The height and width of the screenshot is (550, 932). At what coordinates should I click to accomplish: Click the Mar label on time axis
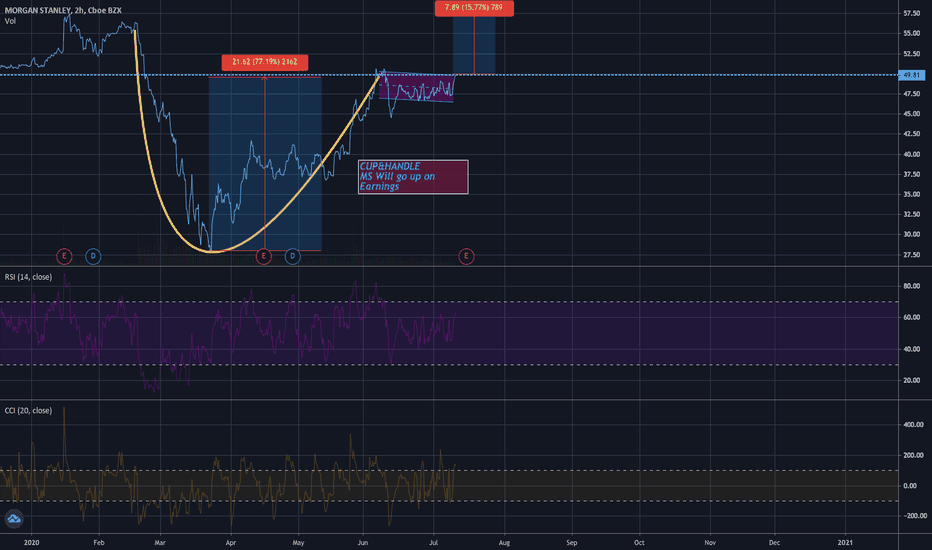159,542
